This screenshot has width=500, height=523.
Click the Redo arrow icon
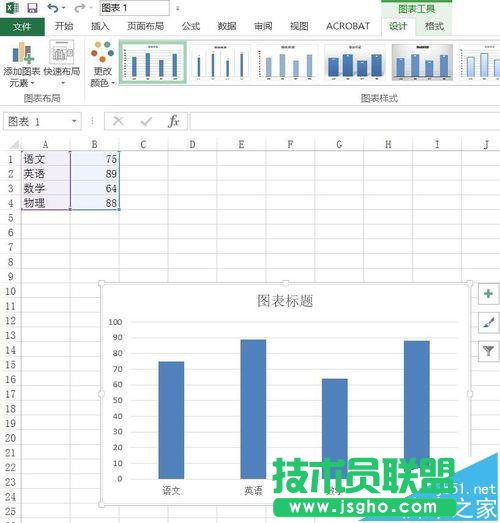pos(79,8)
